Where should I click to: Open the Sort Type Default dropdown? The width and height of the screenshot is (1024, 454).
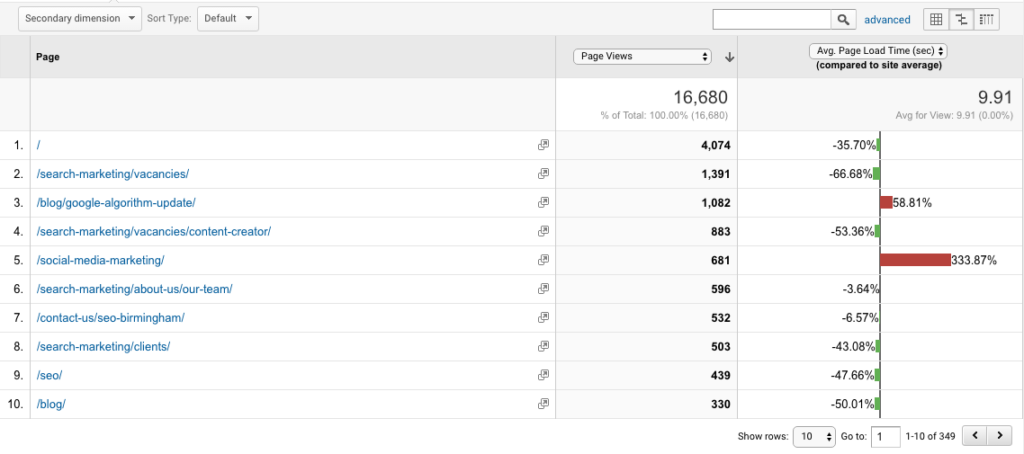coord(228,18)
